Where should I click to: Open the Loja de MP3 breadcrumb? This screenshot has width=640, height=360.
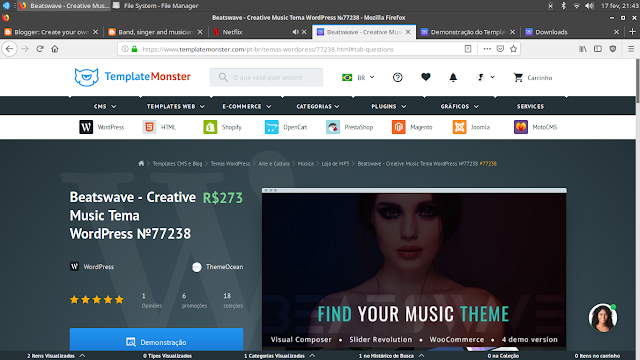click(335, 163)
